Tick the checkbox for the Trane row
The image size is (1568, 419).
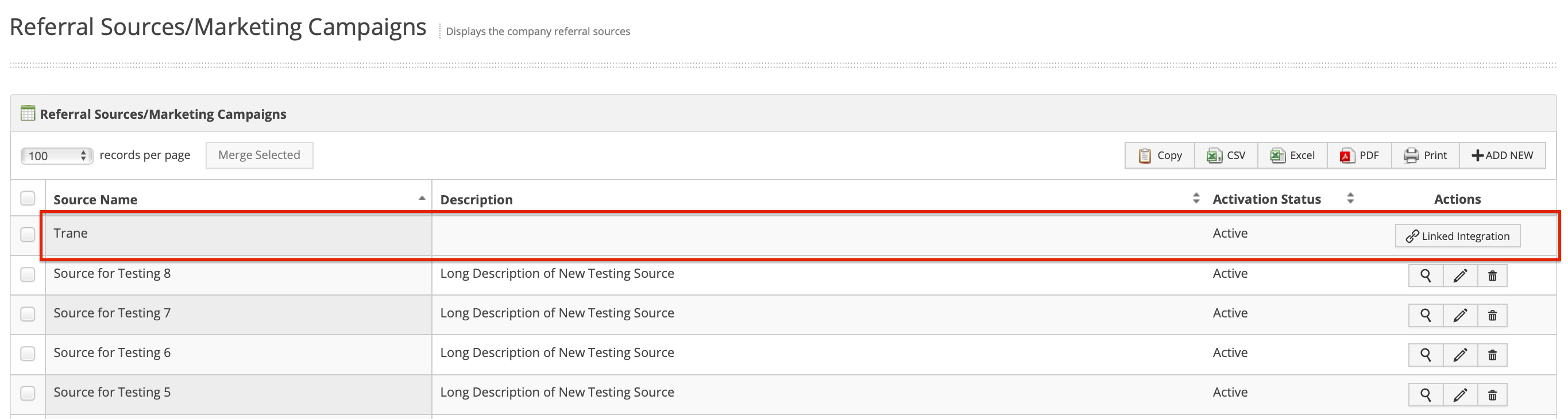pos(28,234)
